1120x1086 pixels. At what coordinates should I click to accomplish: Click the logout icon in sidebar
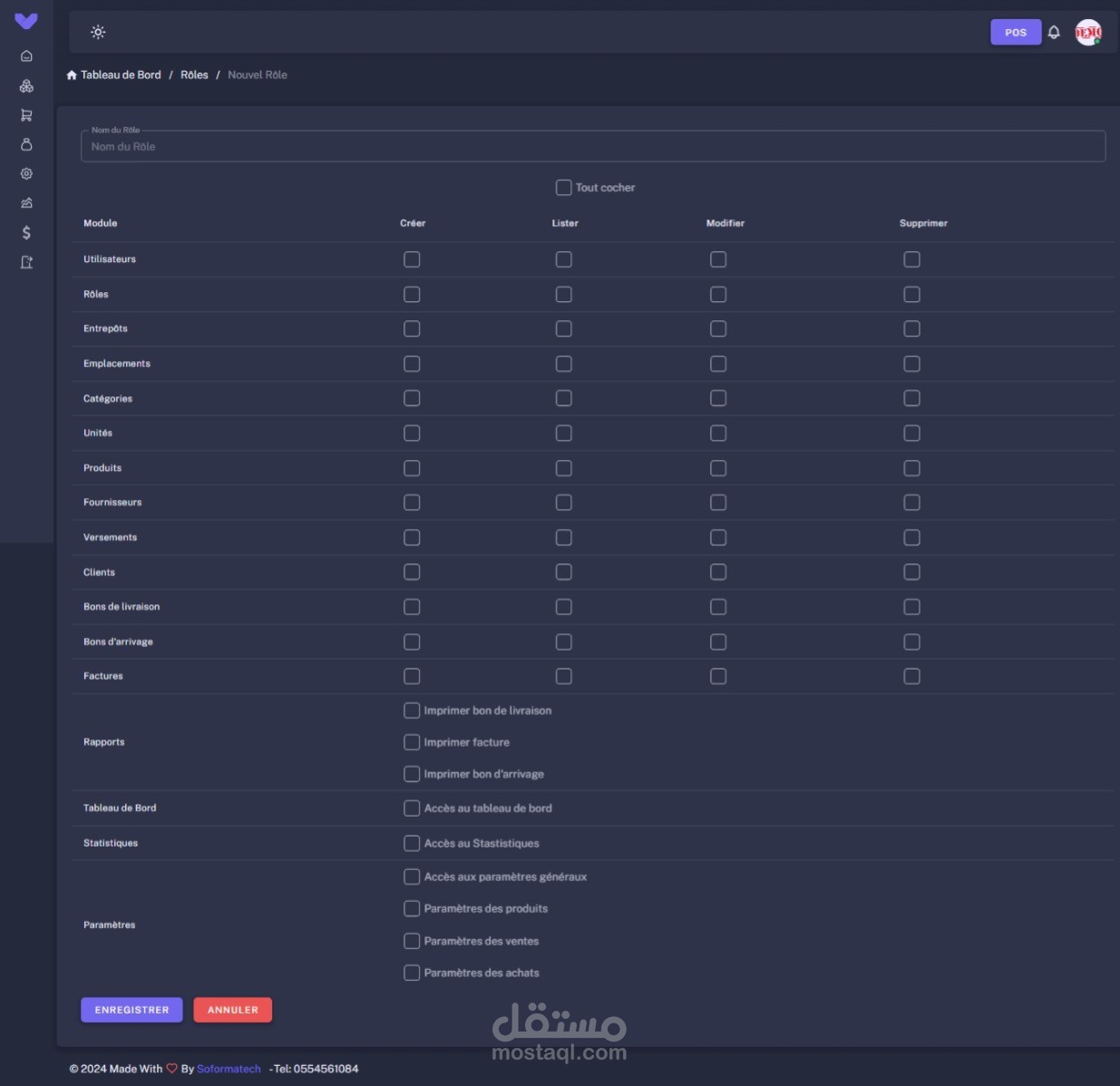click(x=26, y=262)
